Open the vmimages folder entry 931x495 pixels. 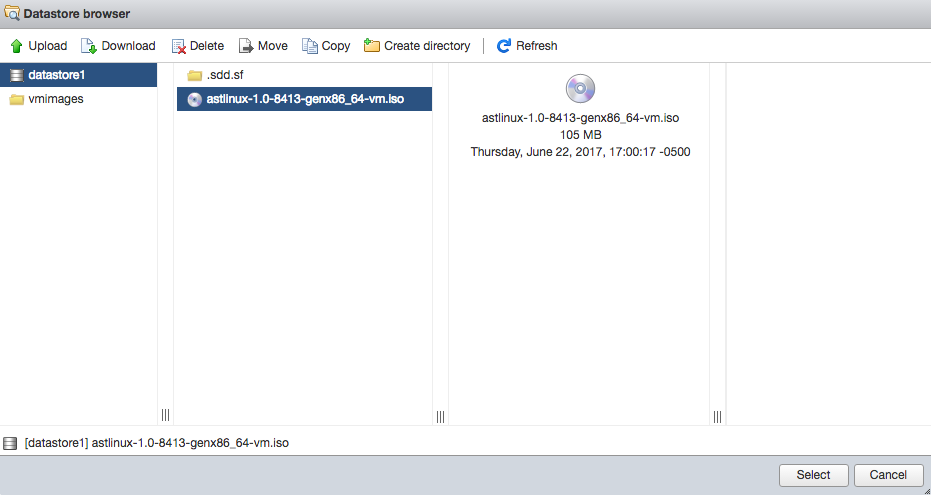78,99
